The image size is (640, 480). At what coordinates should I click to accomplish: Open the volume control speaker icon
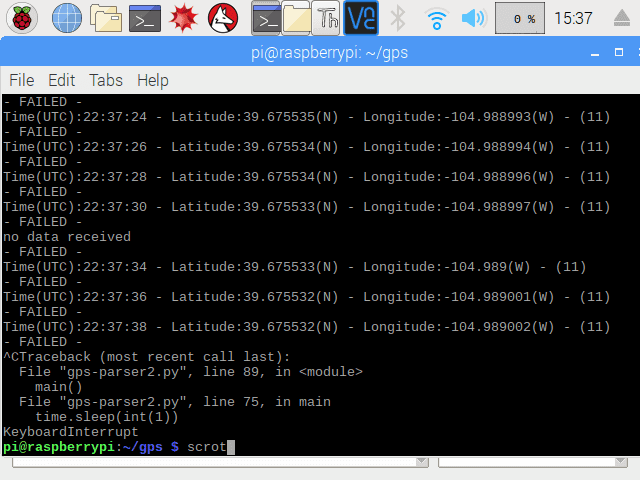[x=473, y=18]
